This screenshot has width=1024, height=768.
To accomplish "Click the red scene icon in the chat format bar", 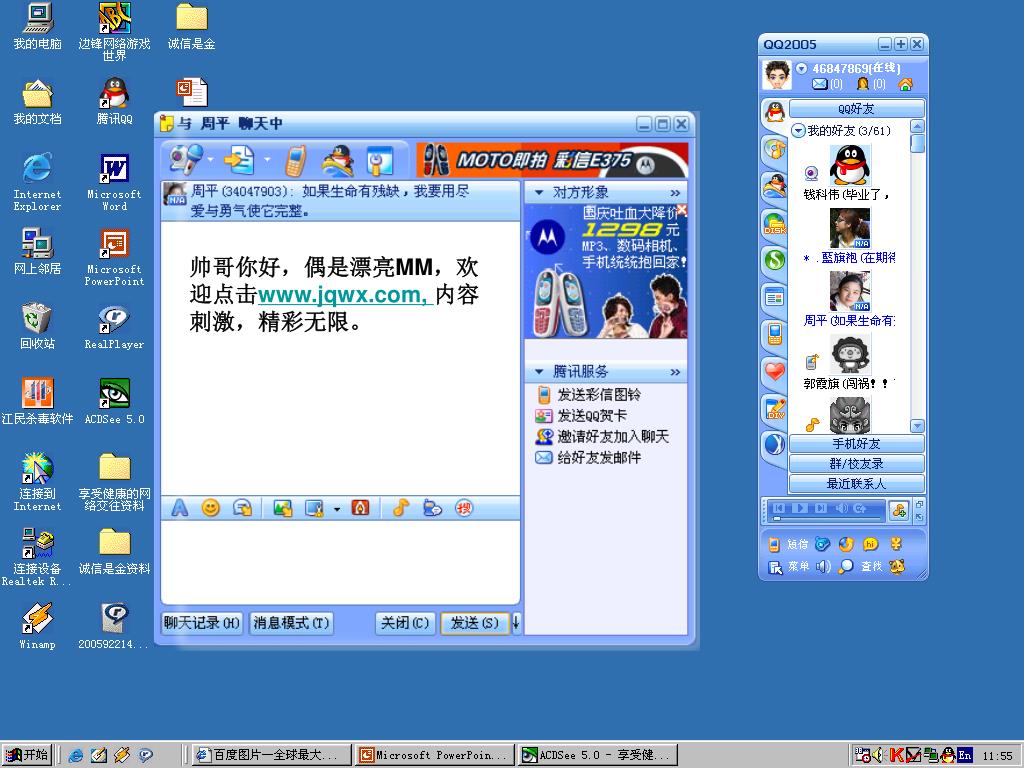I will 360,507.
